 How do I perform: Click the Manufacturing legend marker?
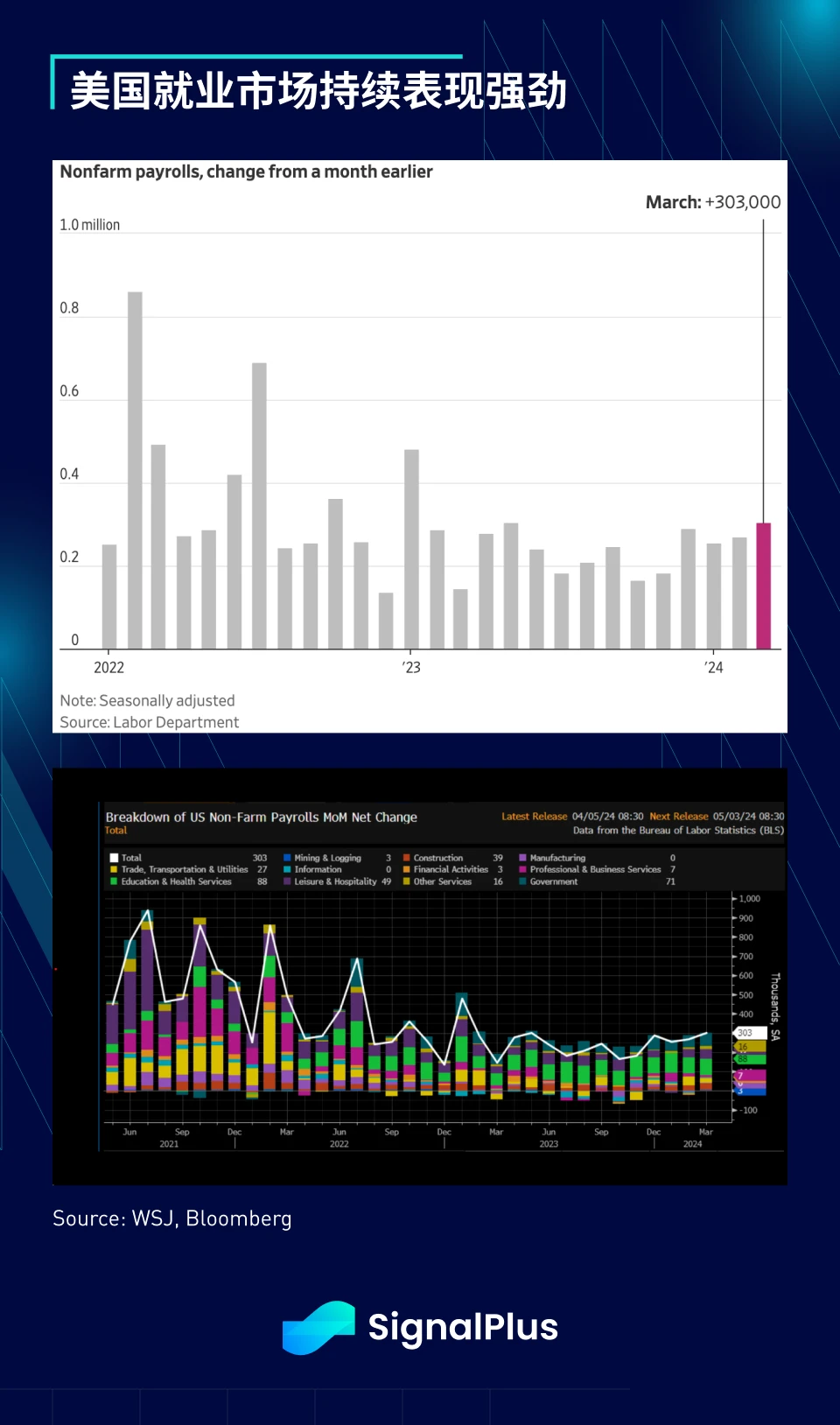pos(522,858)
